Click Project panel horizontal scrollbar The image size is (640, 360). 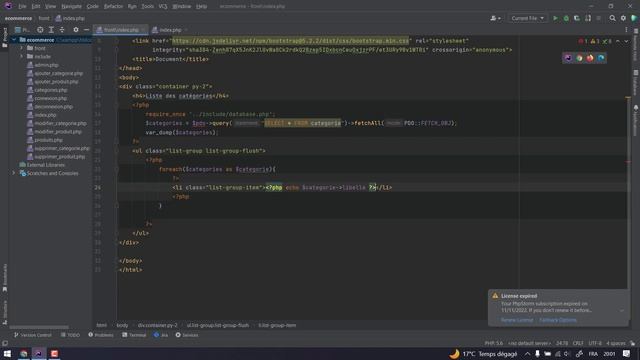coord(39,327)
